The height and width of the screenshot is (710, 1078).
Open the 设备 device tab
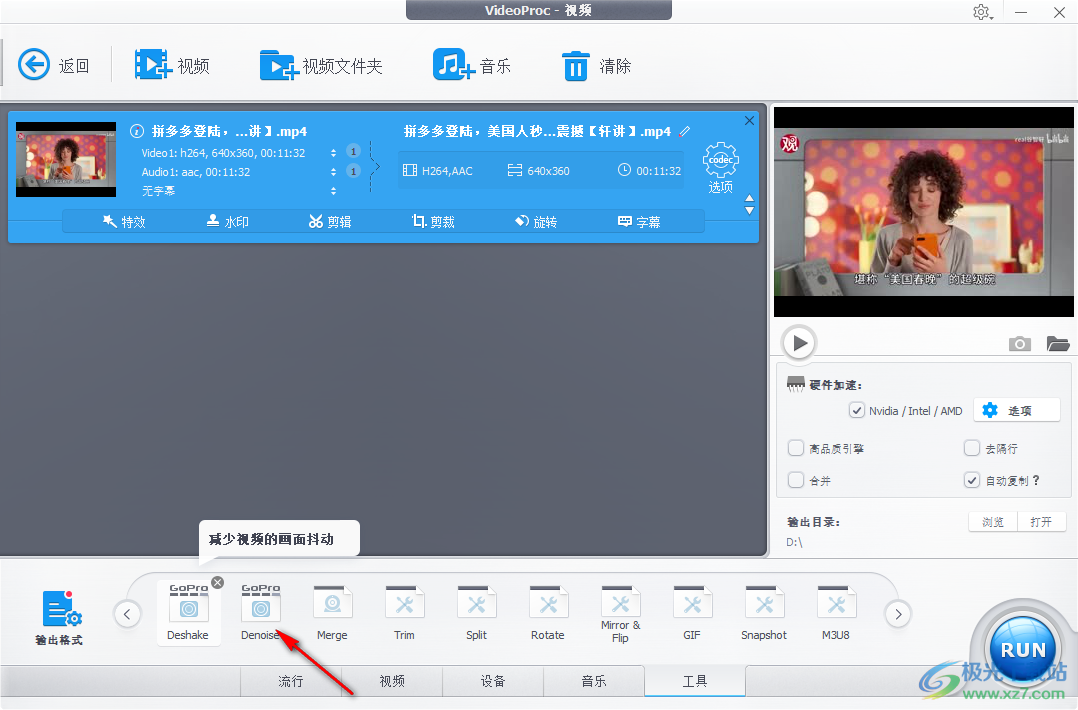pos(493,681)
